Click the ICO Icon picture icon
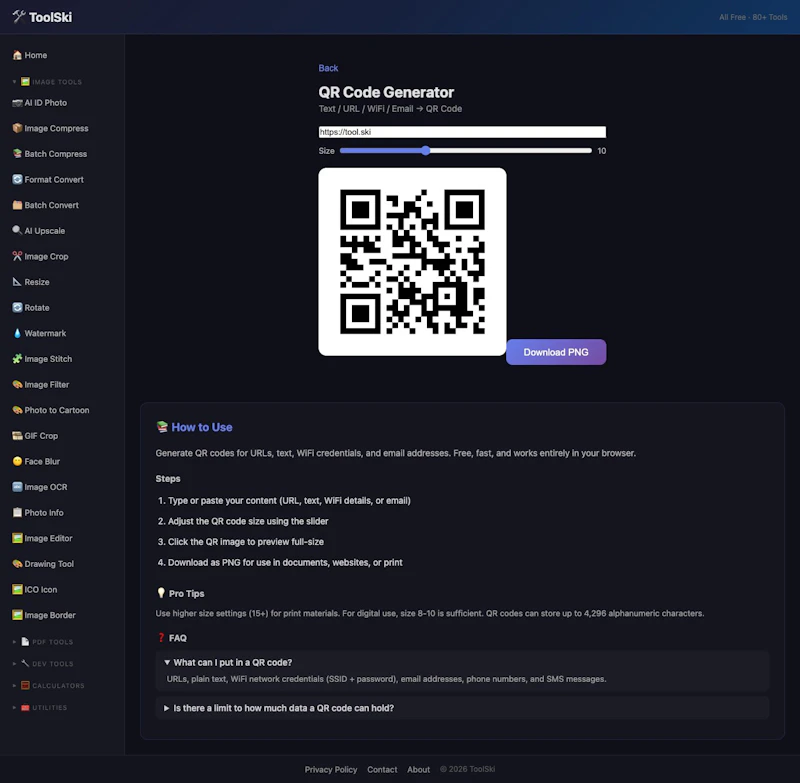The height and width of the screenshot is (783, 800). [17, 590]
